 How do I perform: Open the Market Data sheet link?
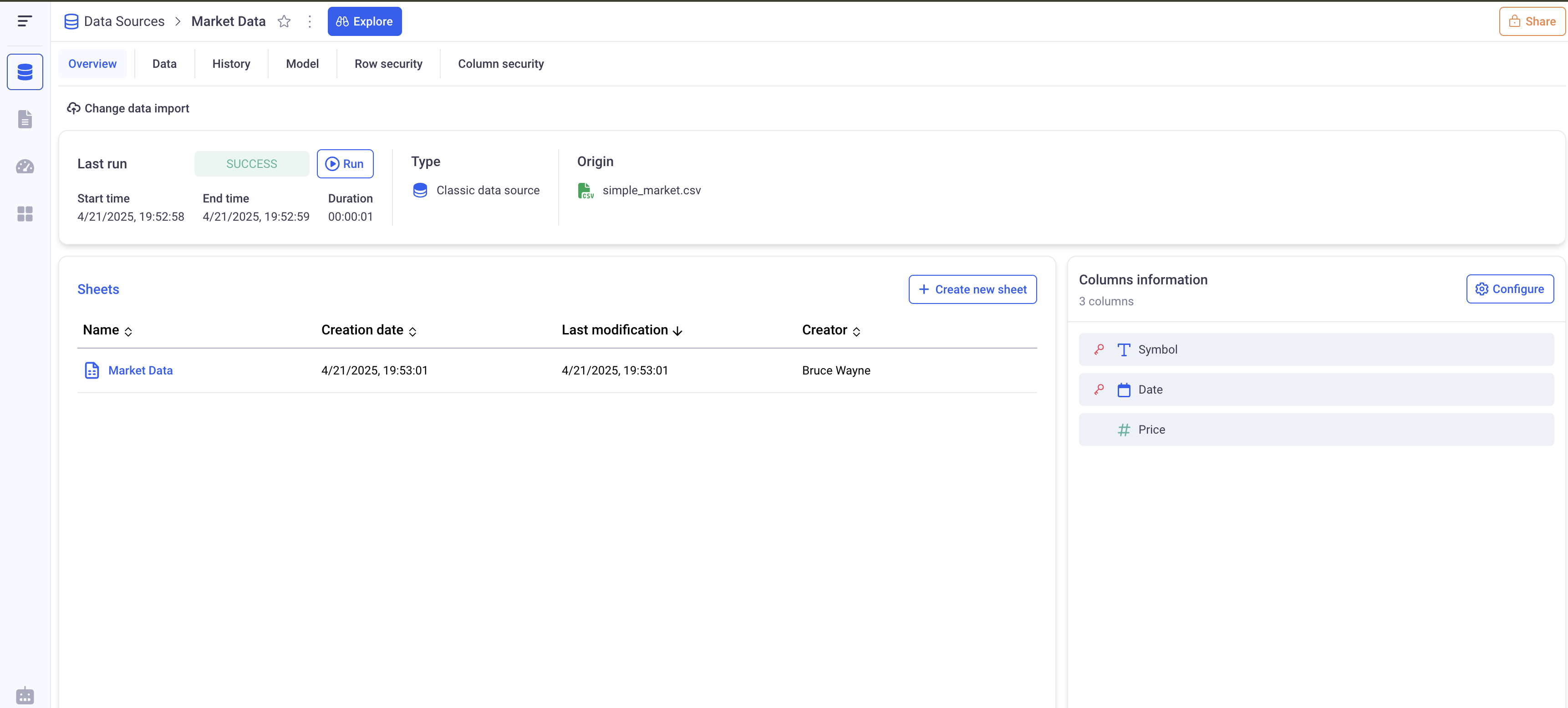point(140,370)
